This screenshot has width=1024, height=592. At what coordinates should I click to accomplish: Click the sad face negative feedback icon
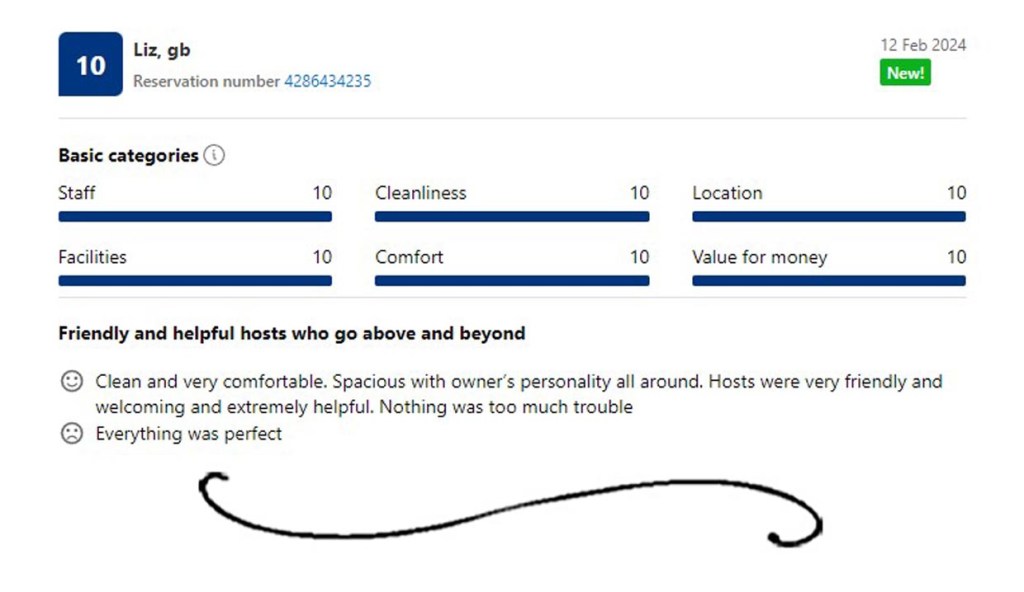pos(71,434)
